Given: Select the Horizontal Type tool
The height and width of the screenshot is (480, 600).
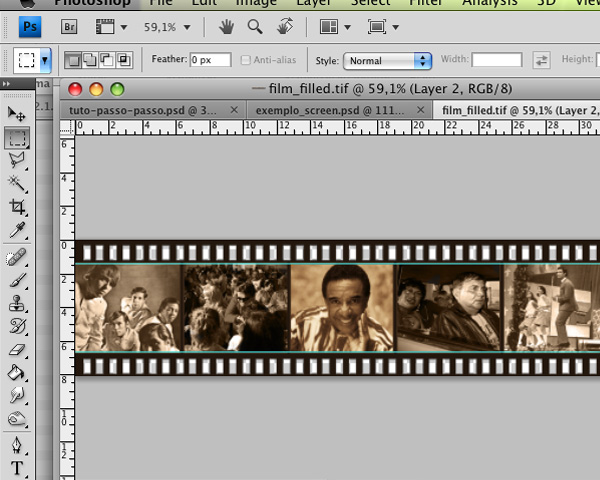Looking at the screenshot, I should point(17,468).
